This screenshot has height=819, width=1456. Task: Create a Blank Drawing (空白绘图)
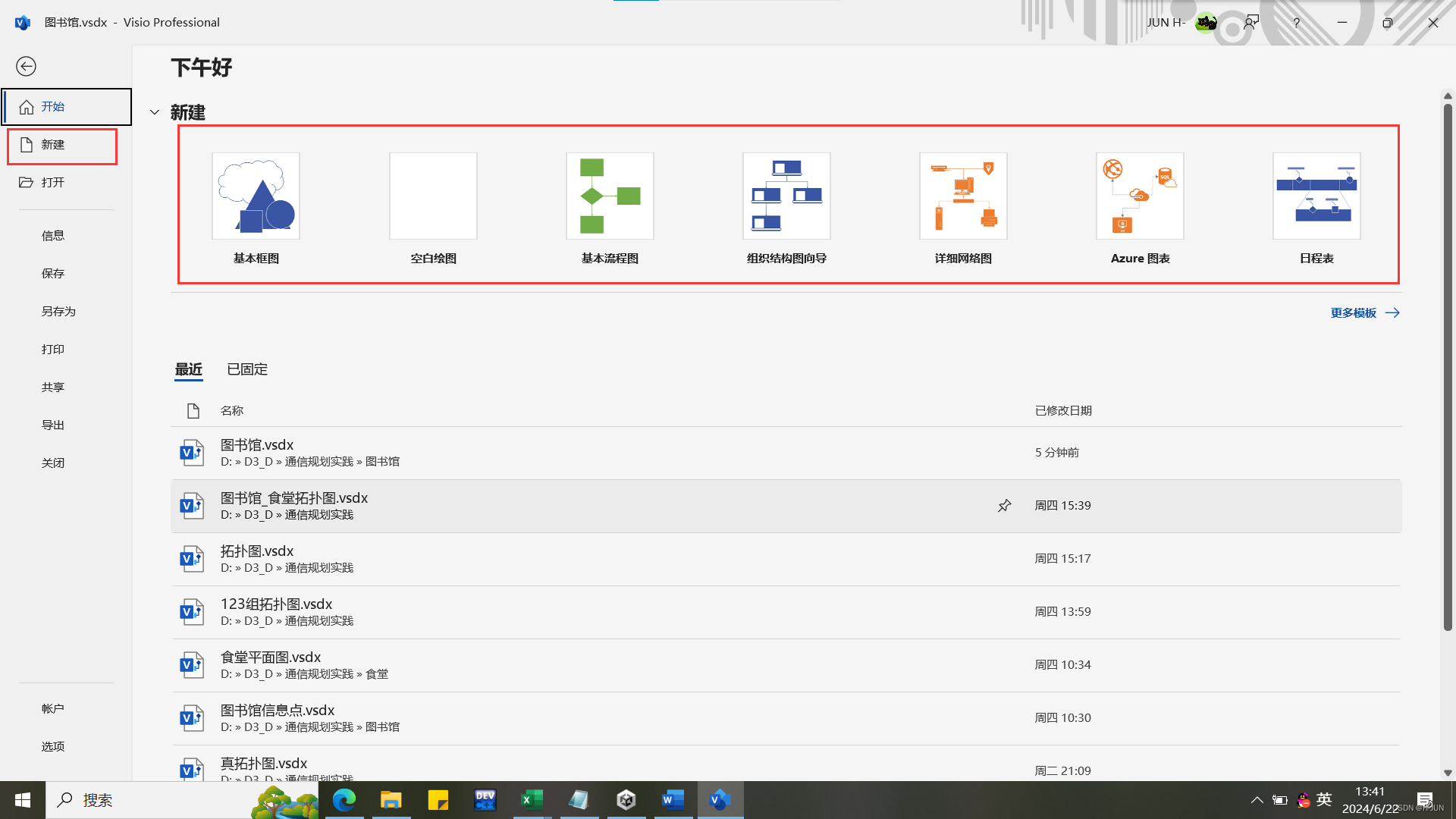[x=433, y=196]
